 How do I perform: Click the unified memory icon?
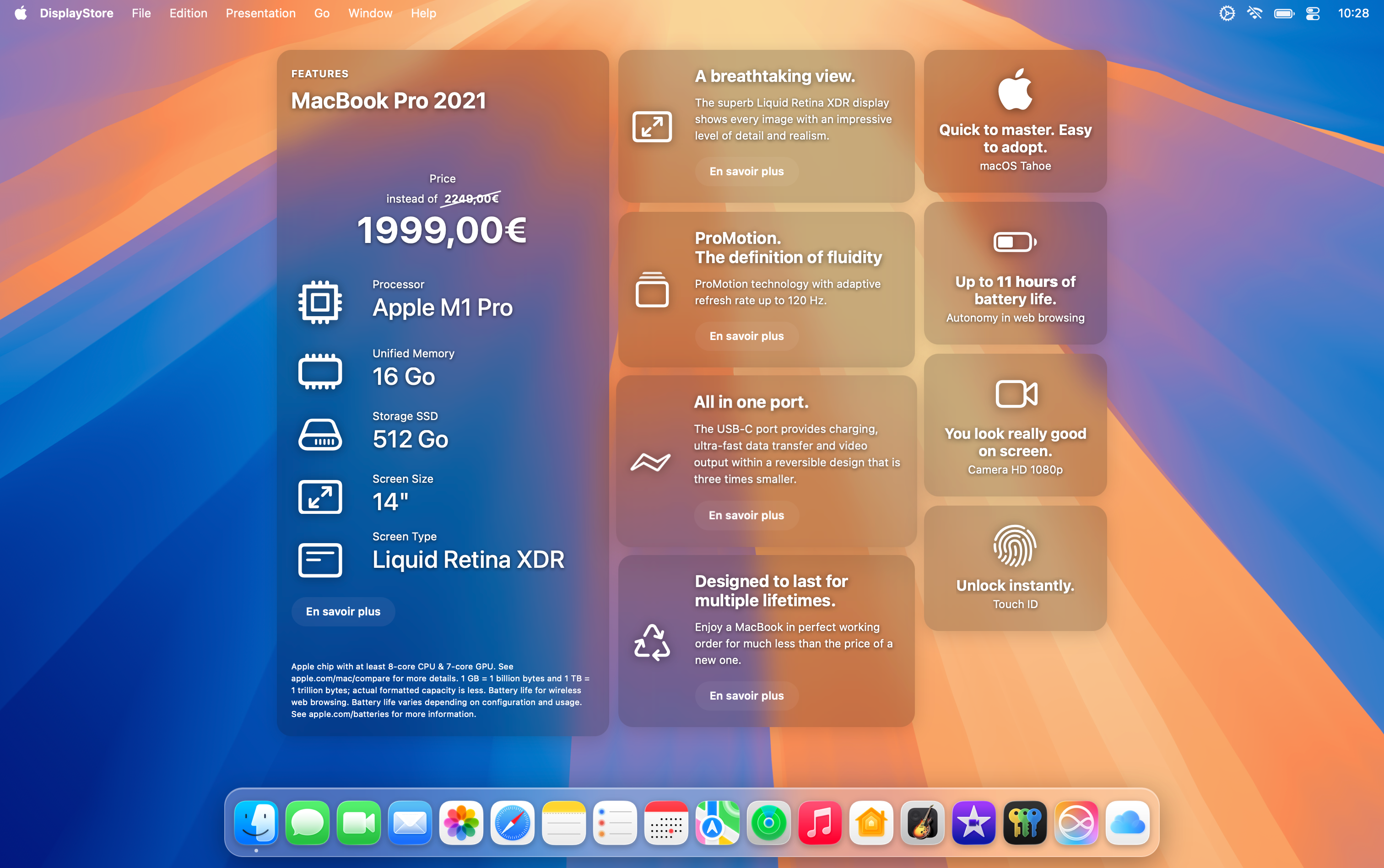pos(320,372)
